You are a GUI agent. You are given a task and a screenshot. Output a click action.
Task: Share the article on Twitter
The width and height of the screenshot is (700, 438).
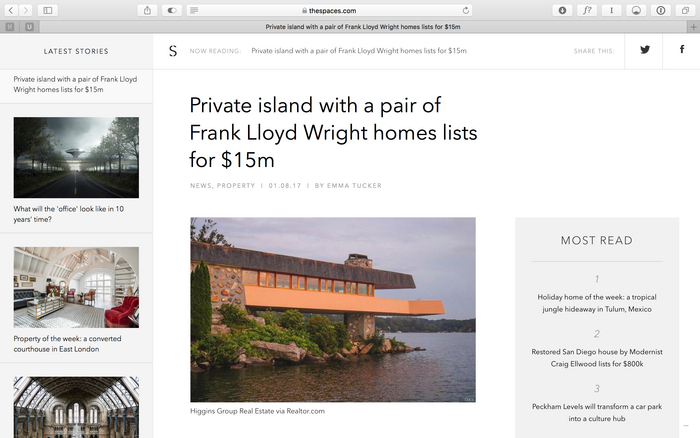click(x=644, y=50)
